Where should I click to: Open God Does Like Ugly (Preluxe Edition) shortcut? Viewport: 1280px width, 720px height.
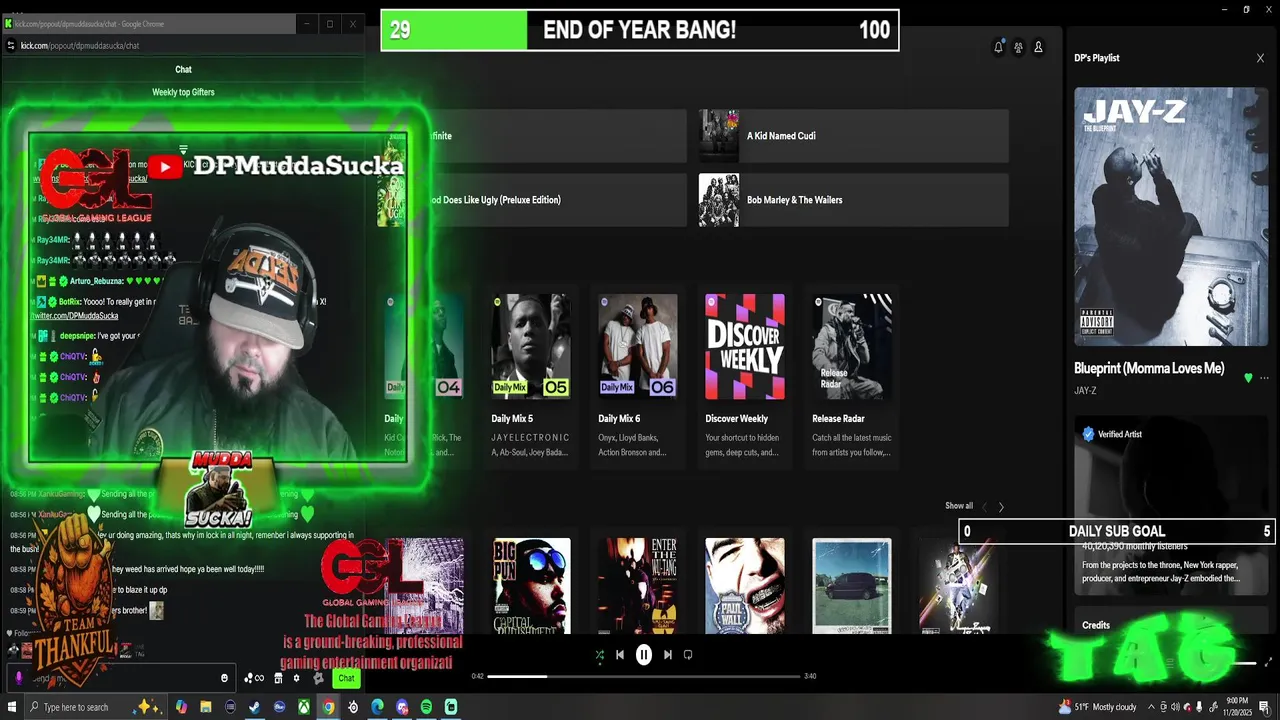[532, 200]
